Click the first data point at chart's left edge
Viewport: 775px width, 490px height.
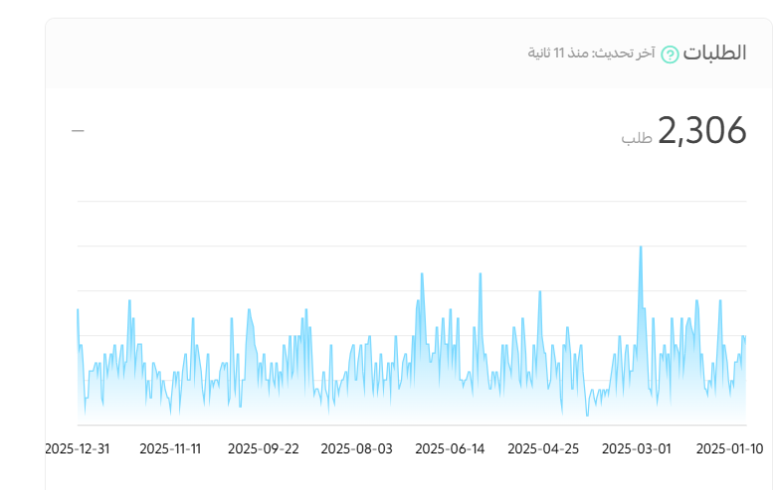(78, 310)
